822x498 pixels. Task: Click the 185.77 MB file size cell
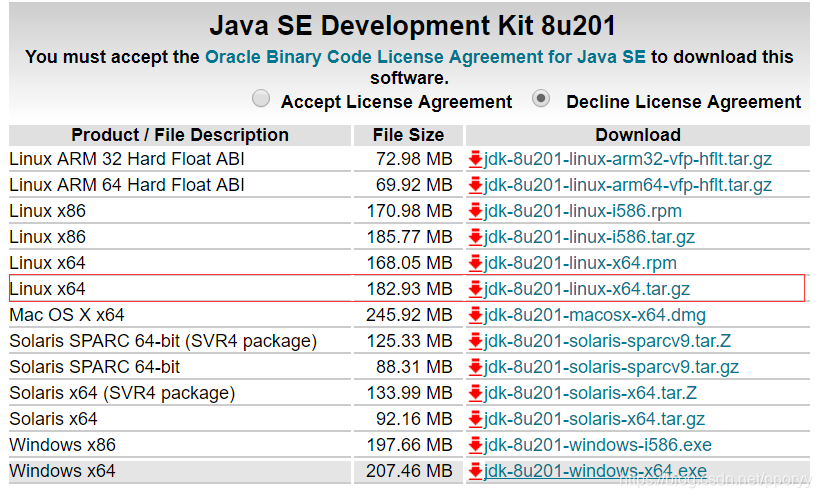click(x=409, y=237)
